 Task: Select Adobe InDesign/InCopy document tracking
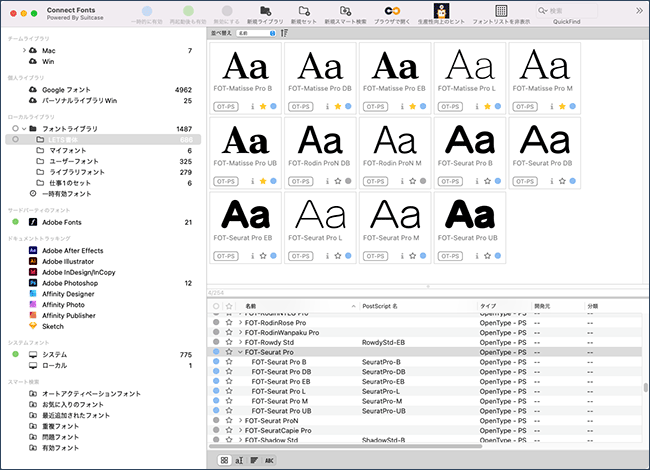pos(79,272)
